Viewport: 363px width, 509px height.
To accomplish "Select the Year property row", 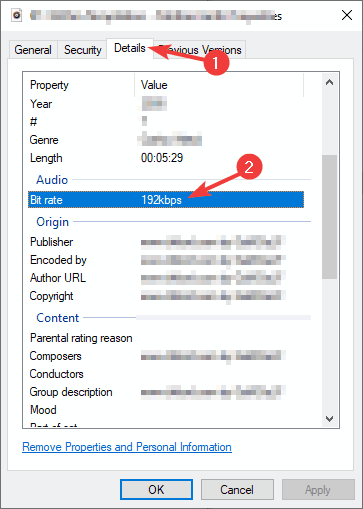I will click(166, 104).
